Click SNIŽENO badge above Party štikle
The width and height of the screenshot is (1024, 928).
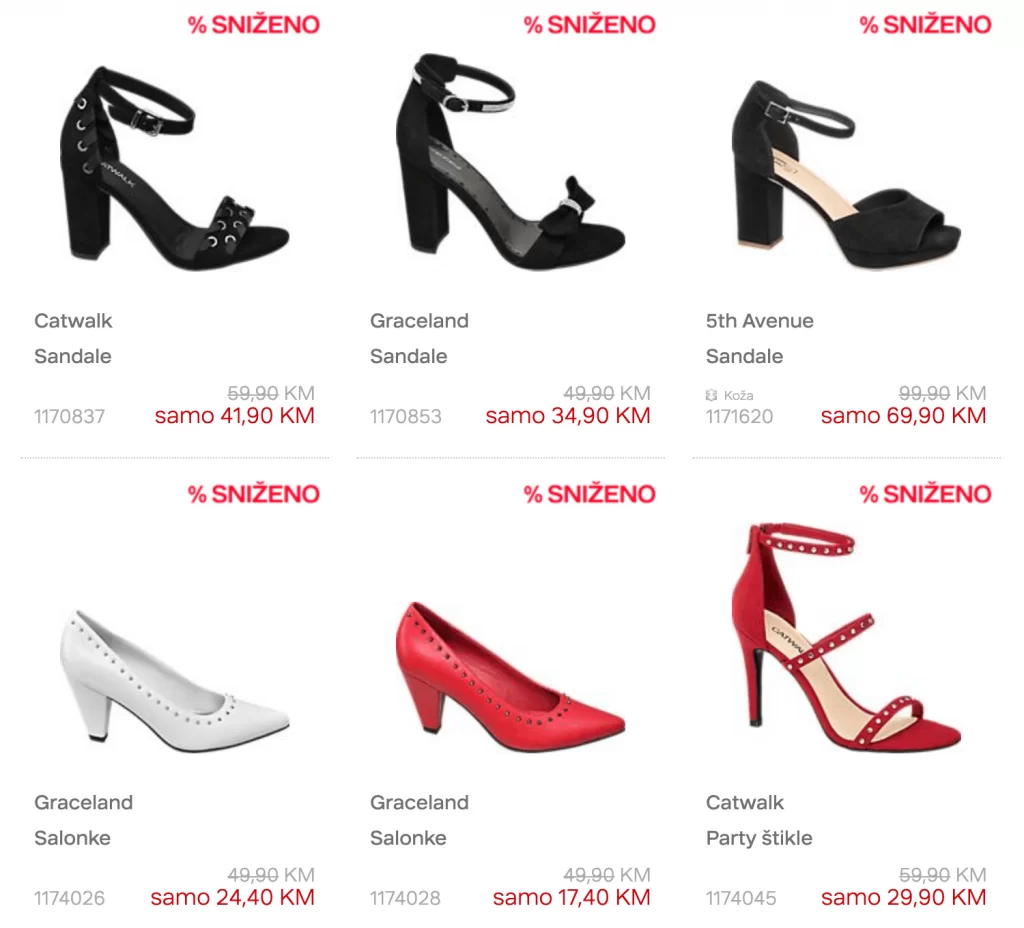point(925,494)
